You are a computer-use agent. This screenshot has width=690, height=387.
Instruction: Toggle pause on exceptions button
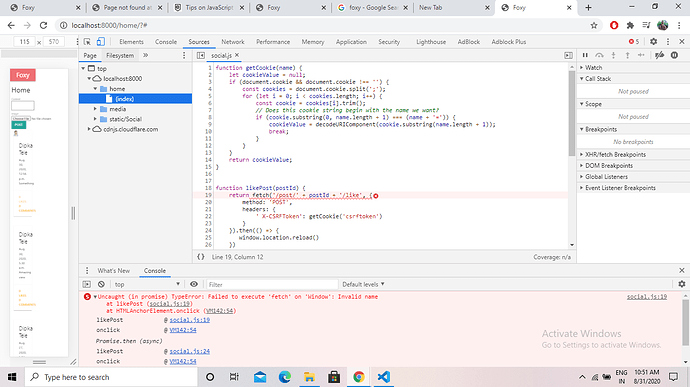tap(674, 55)
